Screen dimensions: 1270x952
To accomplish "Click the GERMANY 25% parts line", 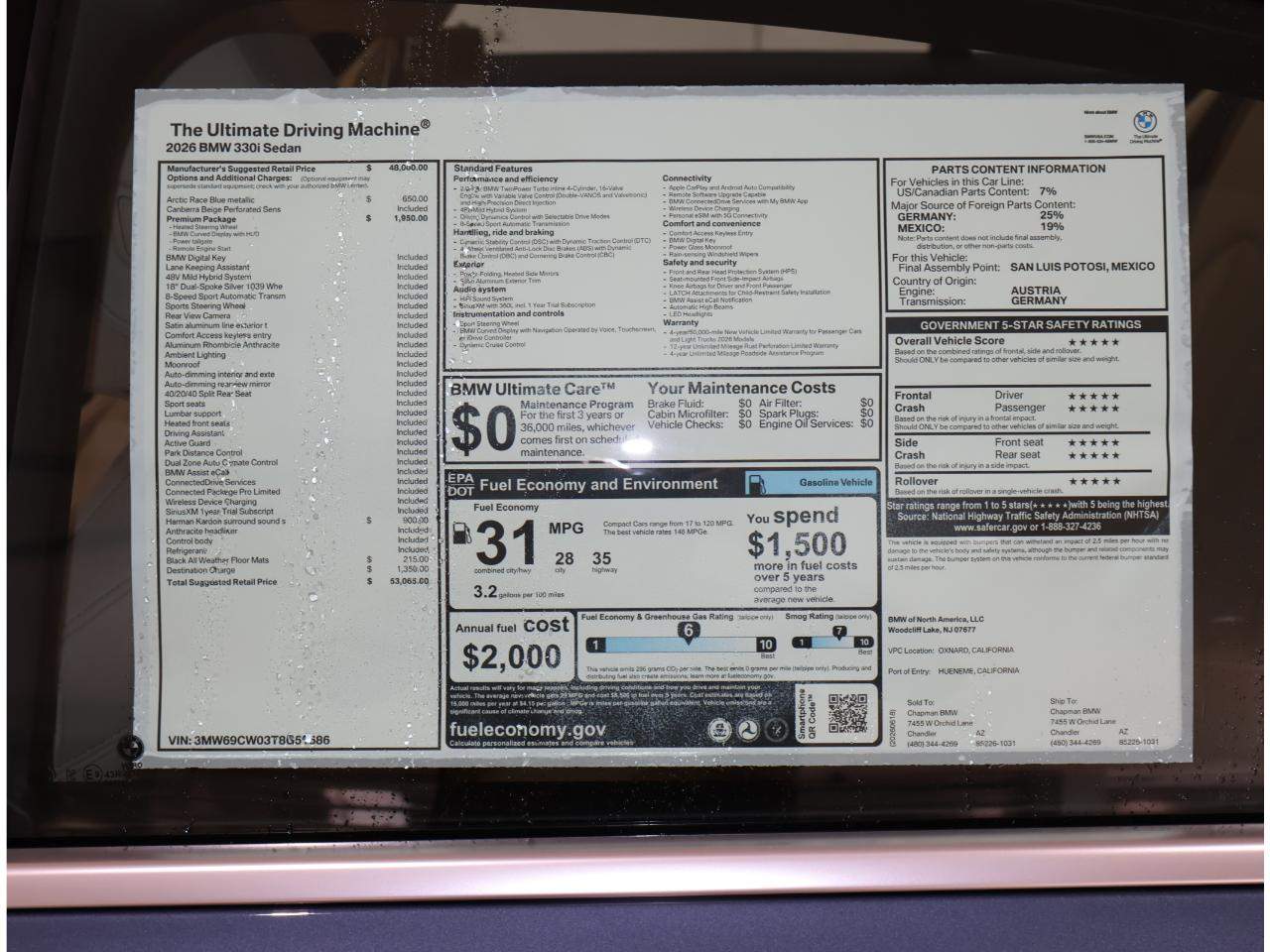I will tap(980, 215).
